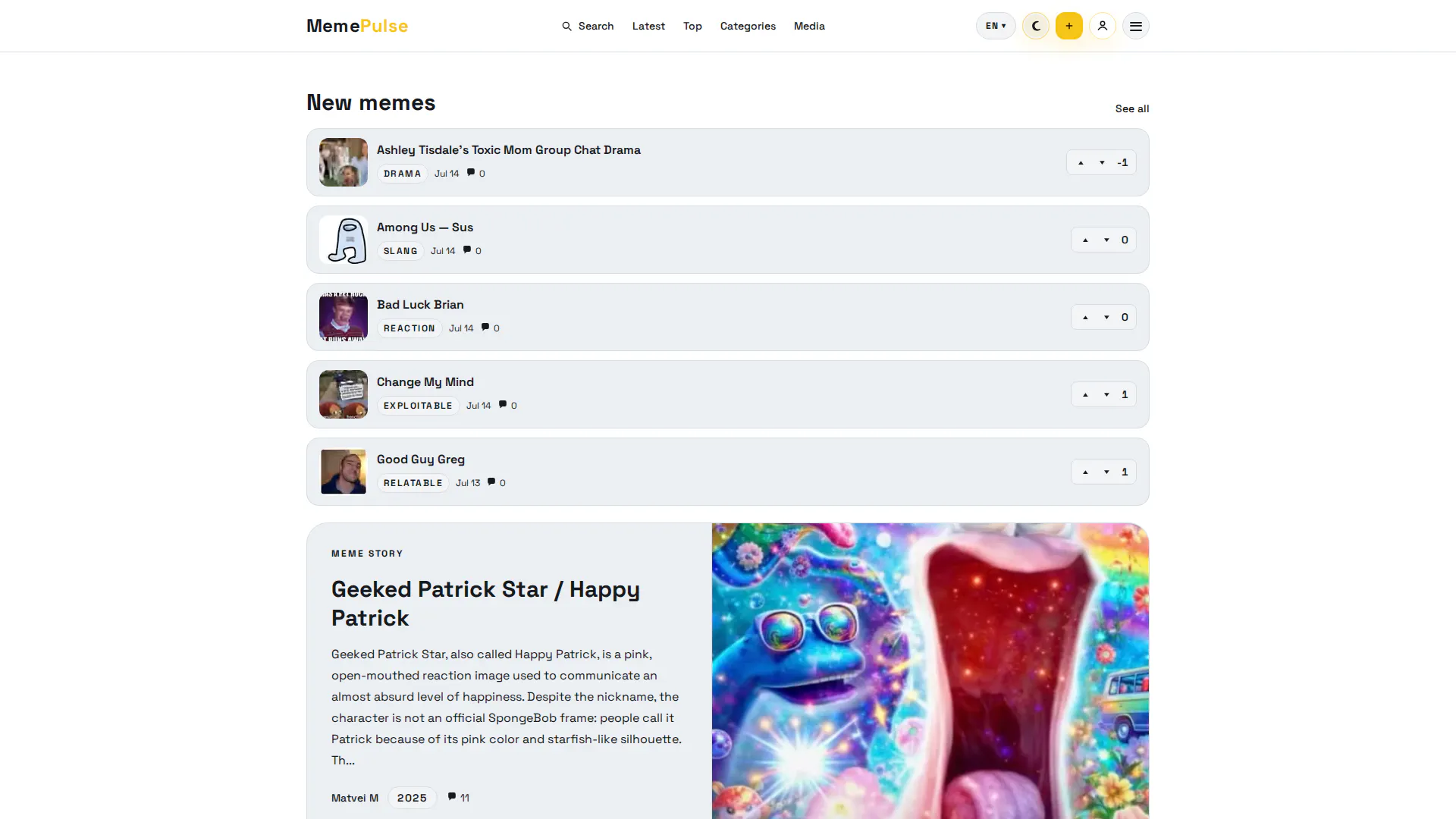Click the Good Guy Greg thumbnail
Image resolution: width=1456 pixels, height=819 pixels.
[x=344, y=472]
